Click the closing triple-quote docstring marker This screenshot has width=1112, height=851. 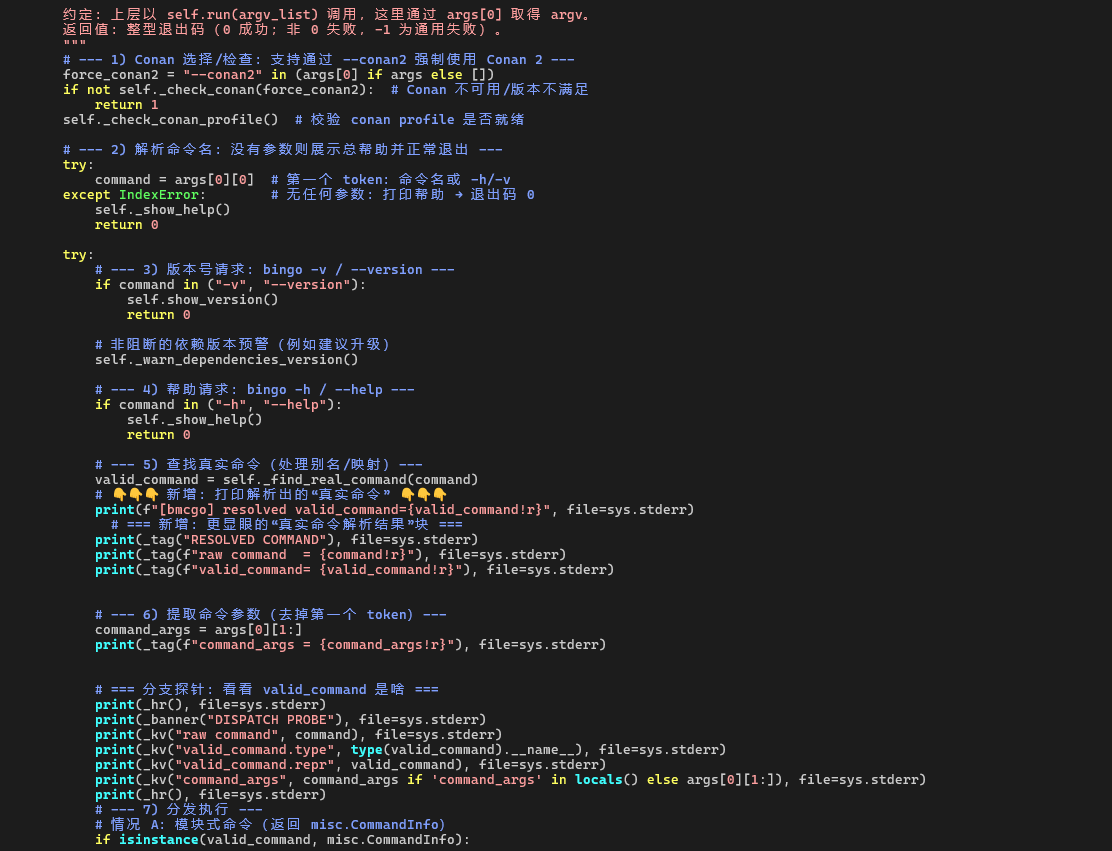pos(74,44)
